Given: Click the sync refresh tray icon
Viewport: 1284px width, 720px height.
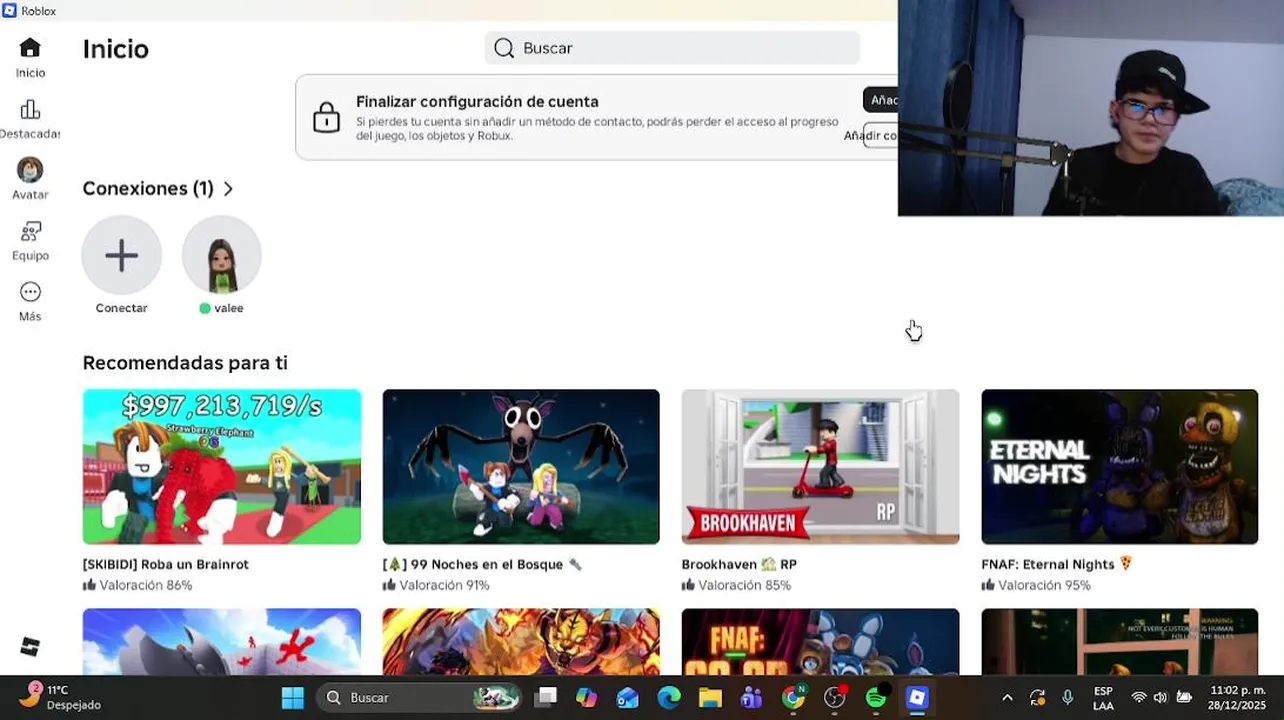Looking at the screenshot, I should (x=1038, y=698).
